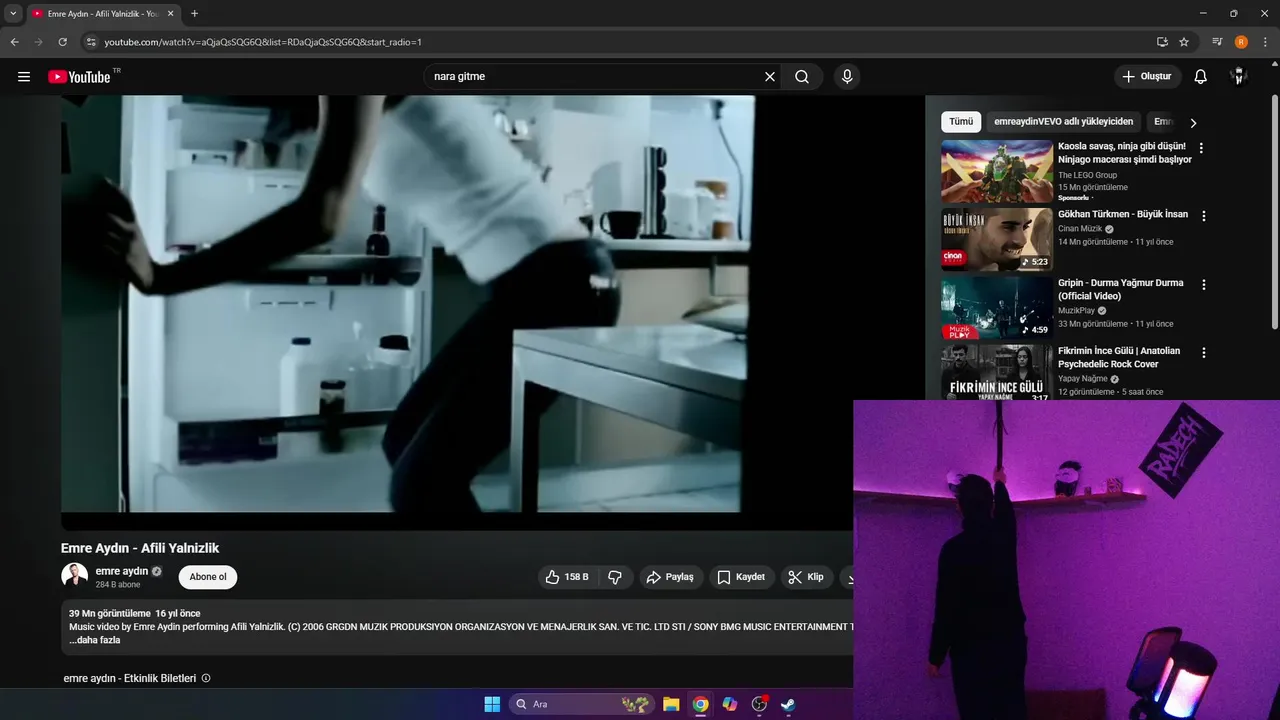This screenshot has height=720, width=1280.
Task: Create a clip with Klip button
Action: pos(806,577)
